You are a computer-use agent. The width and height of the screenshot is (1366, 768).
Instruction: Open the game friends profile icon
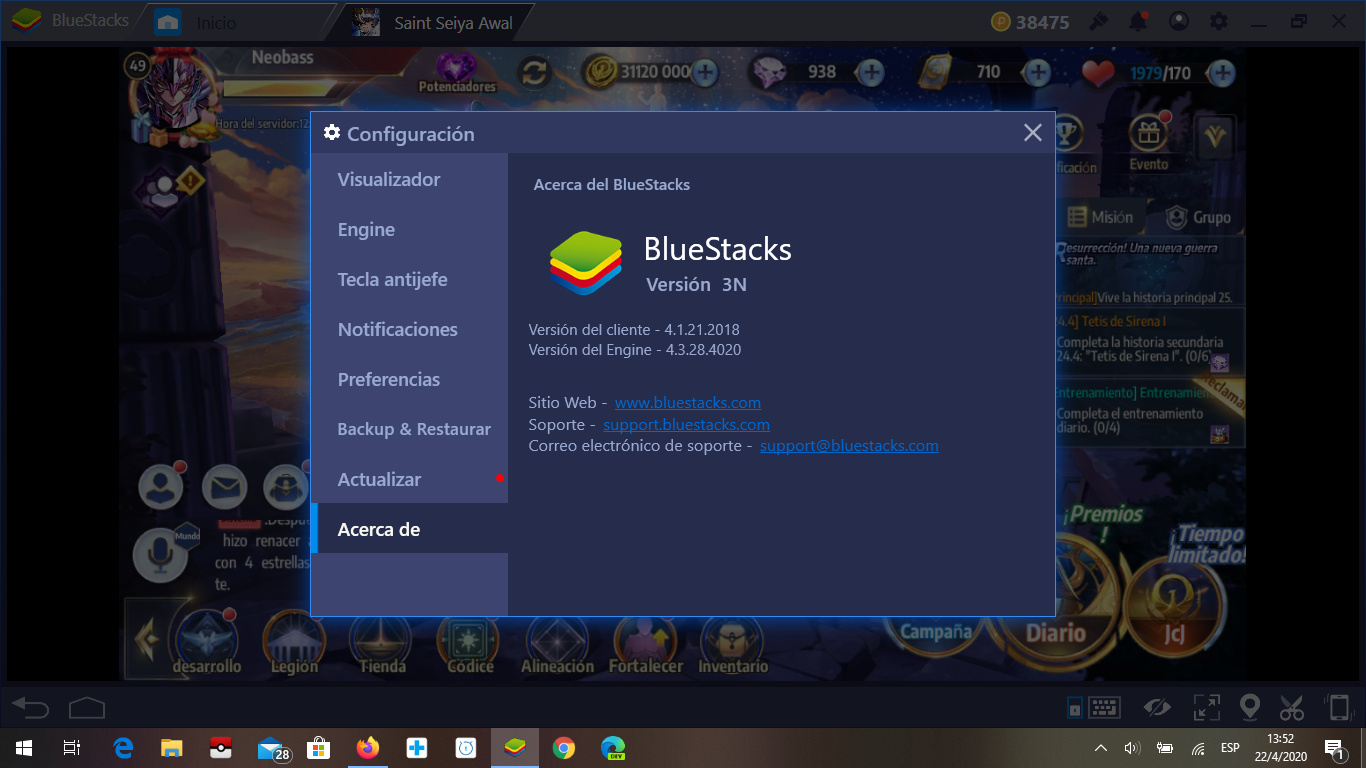161,487
